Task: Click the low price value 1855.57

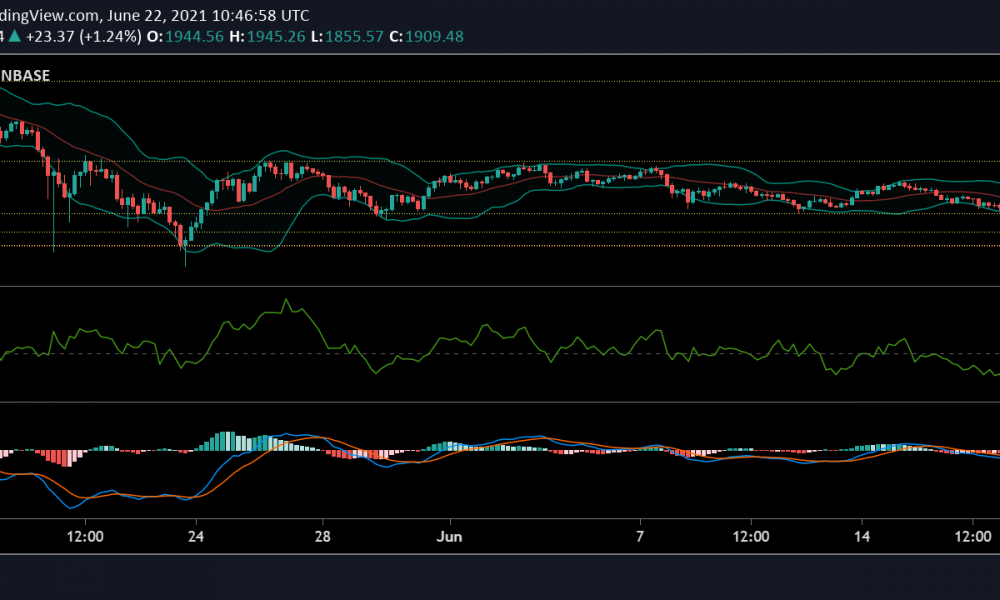Action: (x=355, y=36)
